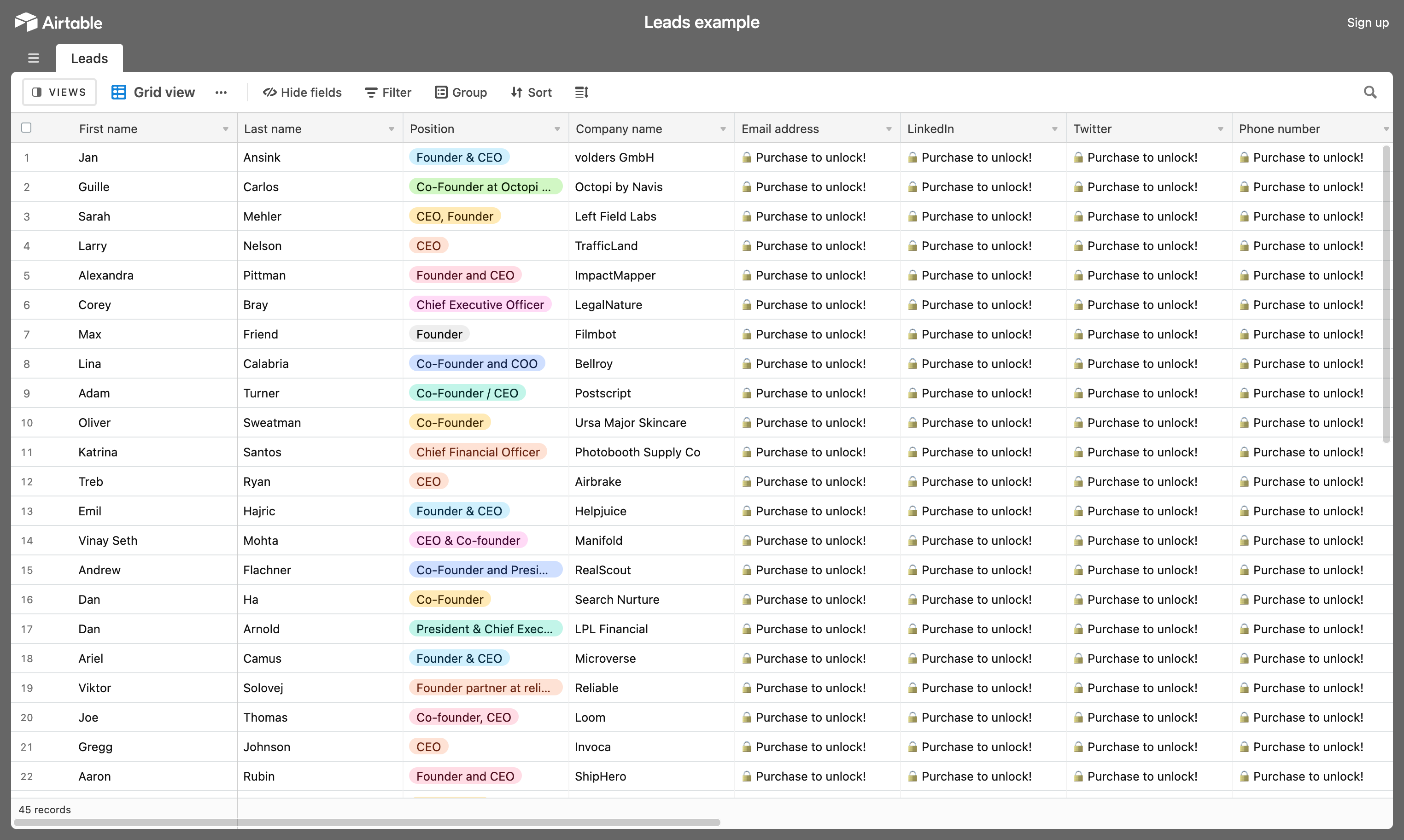The image size is (1404, 840).
Task: Click the CEO & Co-founder tag for Vinay
Action: pyautogui.click(x=468, y=540)
